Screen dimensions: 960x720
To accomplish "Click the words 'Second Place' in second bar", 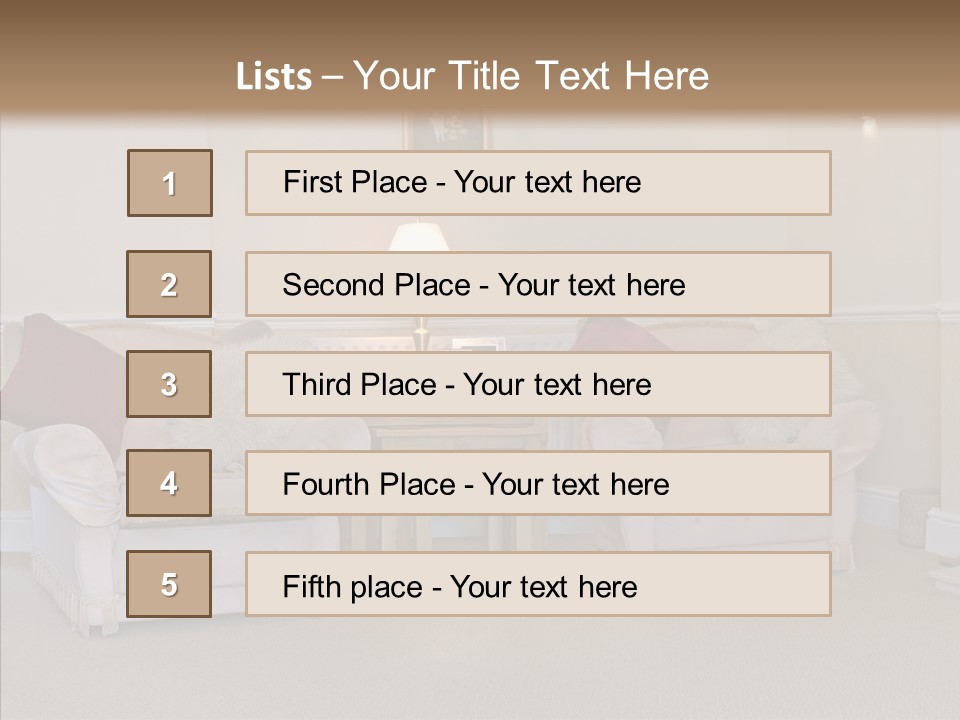I will coord(377,285).
